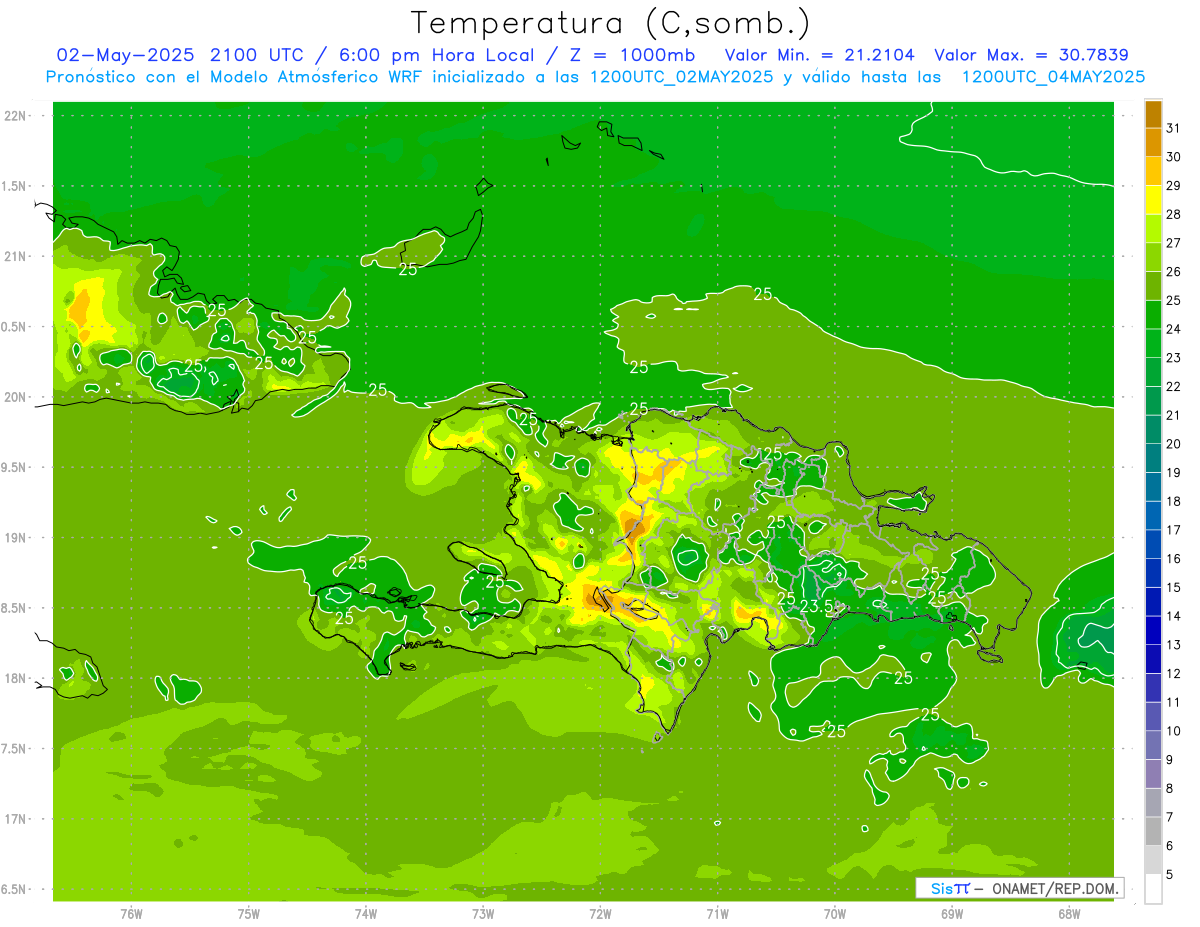The width and height of the screenshot is (1200, 927).
Task: Click the legend value 10
Action: click(x=1174, y=732)
